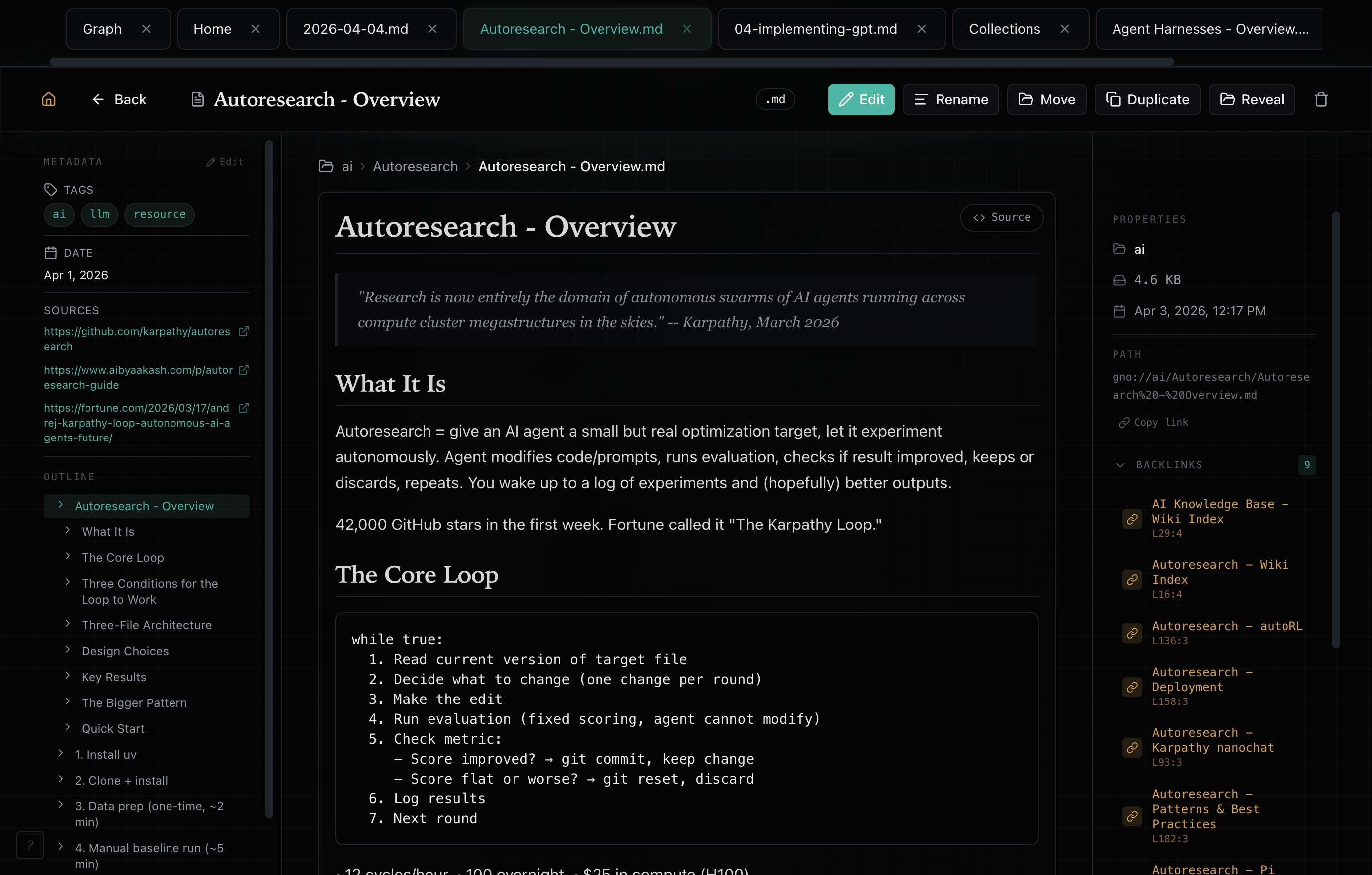Viewport: 1372px width, 875px height.
Task: Select the ai tag chip
Action: 59,214
